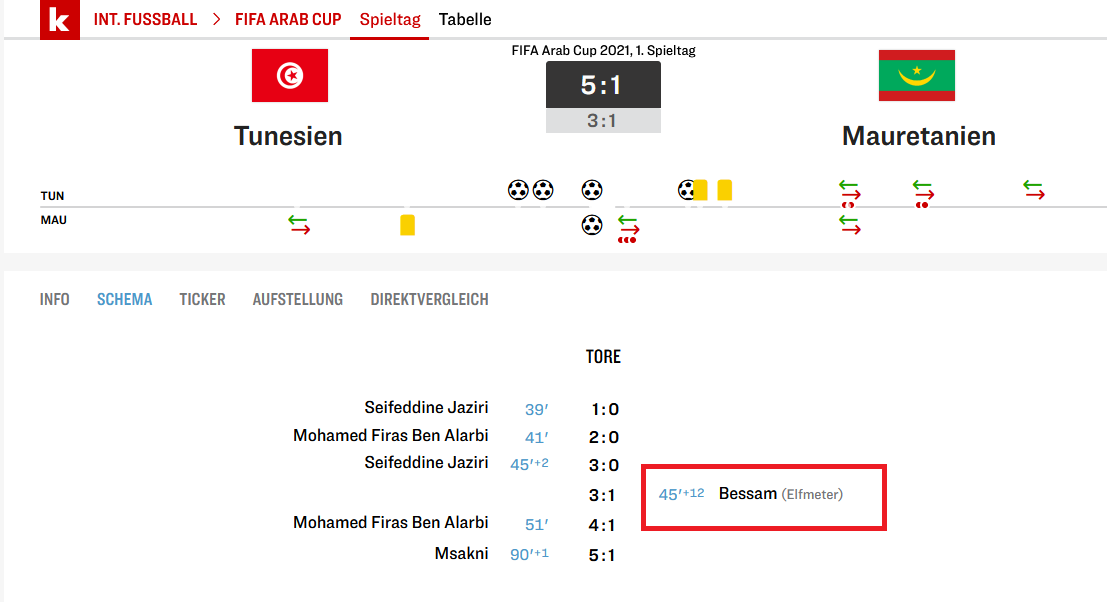The image size is (1107, 602).
Task: Click the Mauritania flag
Action: (916, 75)
